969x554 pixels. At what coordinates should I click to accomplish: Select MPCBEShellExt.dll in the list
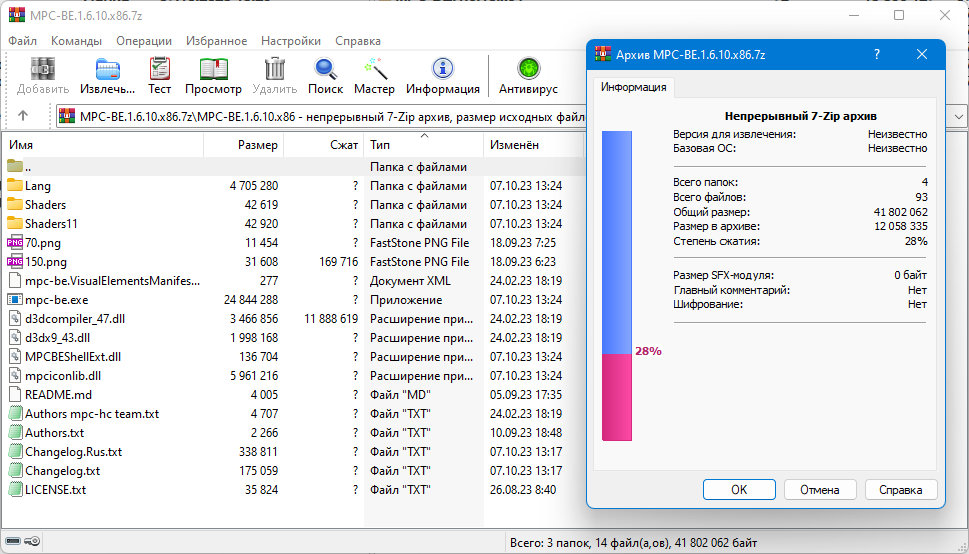click(73, 357)
